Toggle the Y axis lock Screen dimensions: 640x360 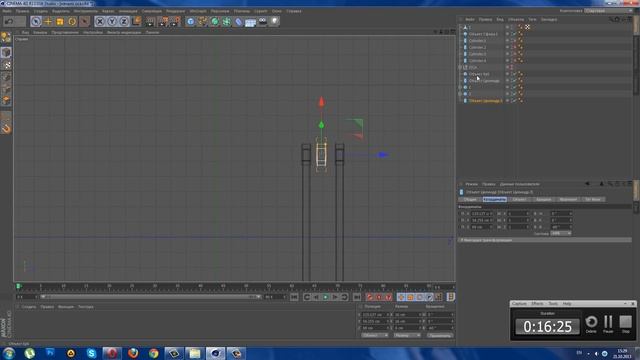[112, 21]
